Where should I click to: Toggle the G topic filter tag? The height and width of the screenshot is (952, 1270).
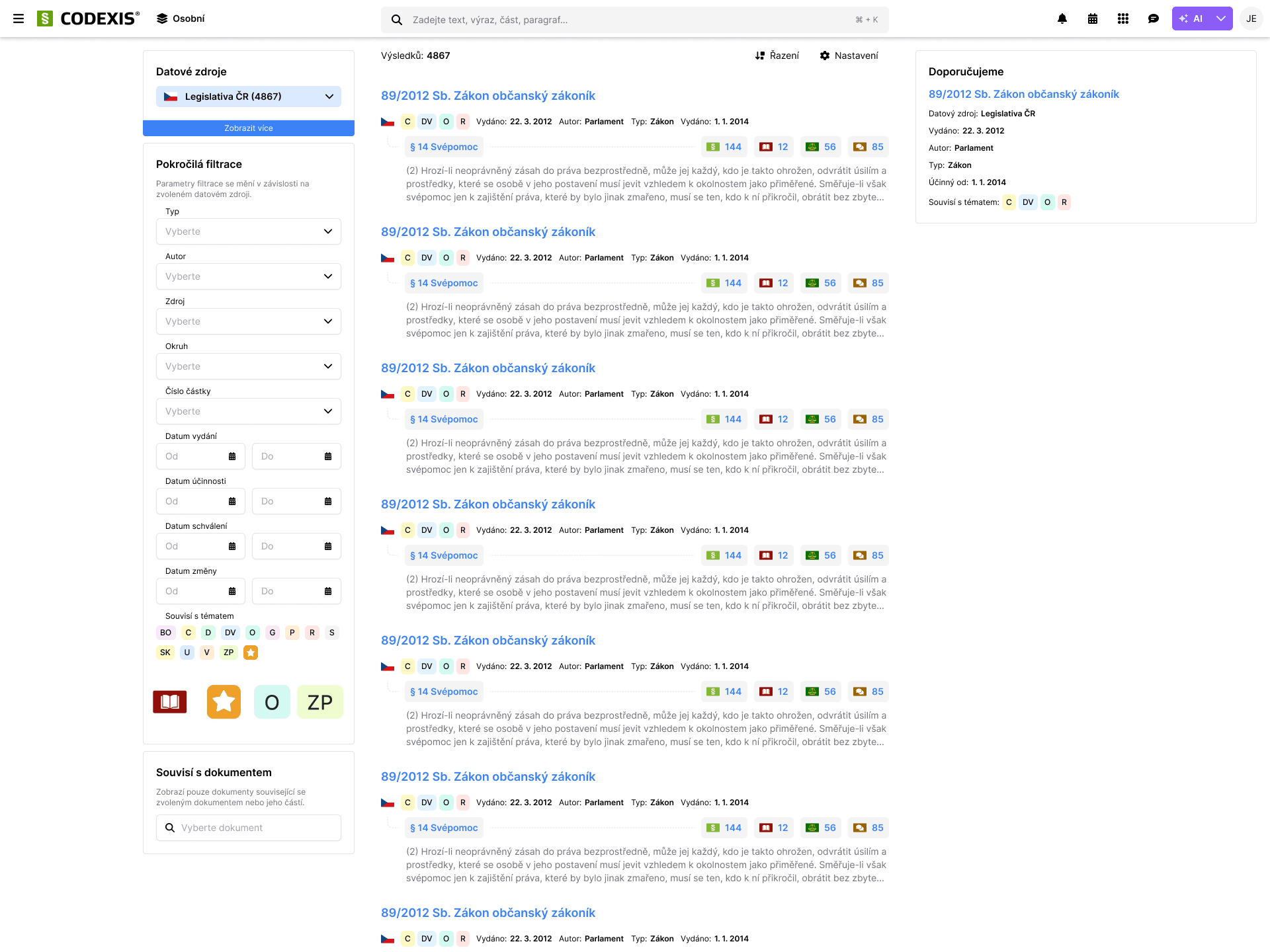click(x=273, y=633)
